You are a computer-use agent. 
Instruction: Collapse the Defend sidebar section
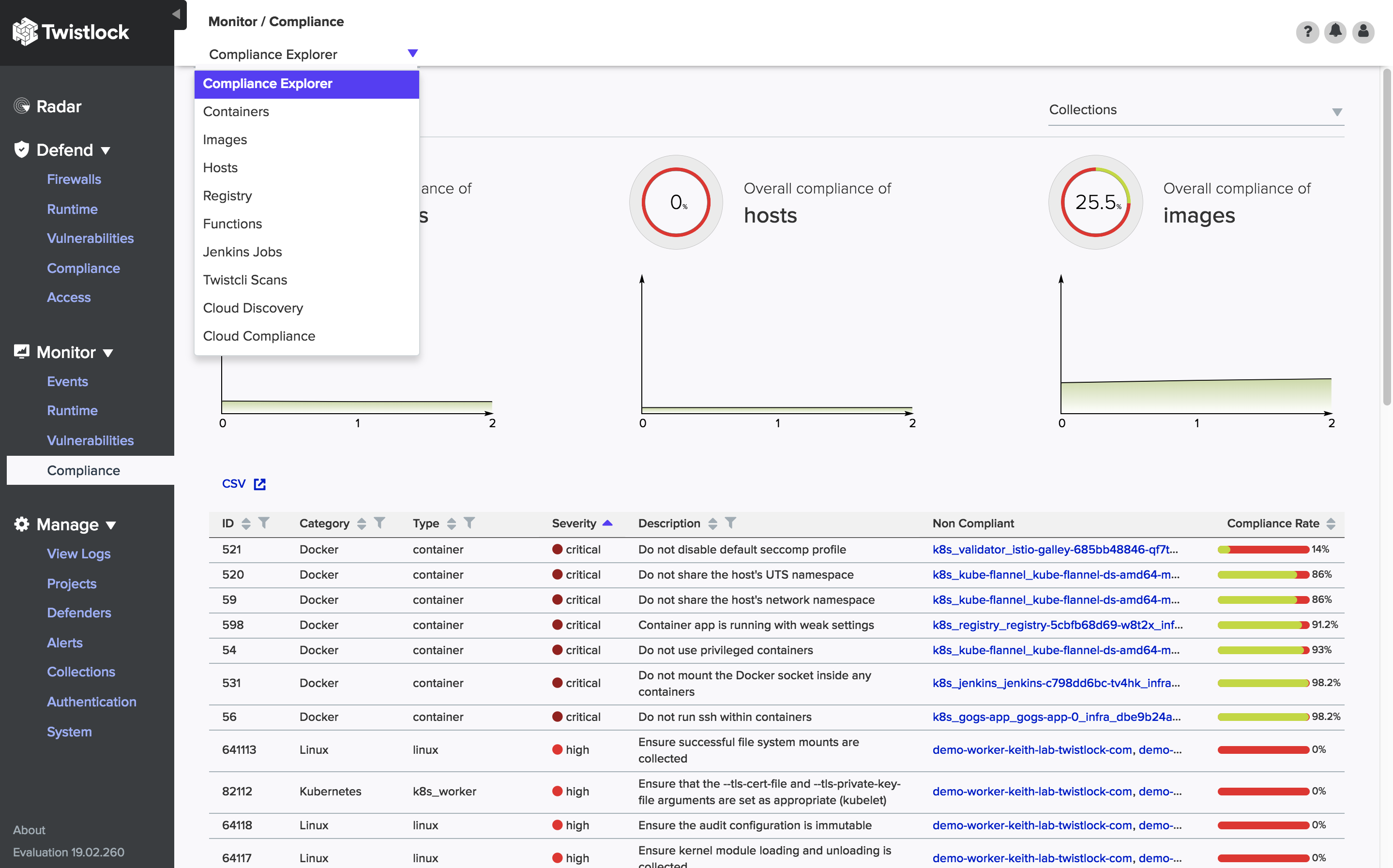tap(106, 150)
